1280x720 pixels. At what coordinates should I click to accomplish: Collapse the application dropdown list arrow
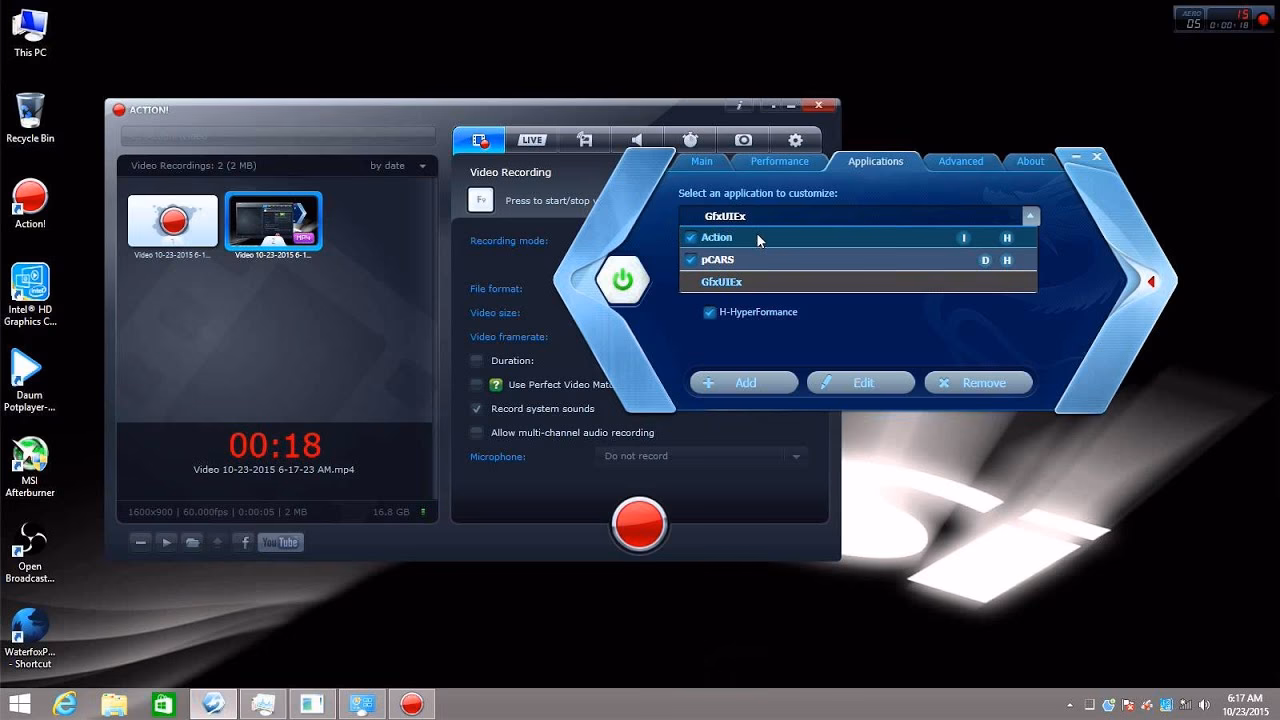(x=1030, y=216)
